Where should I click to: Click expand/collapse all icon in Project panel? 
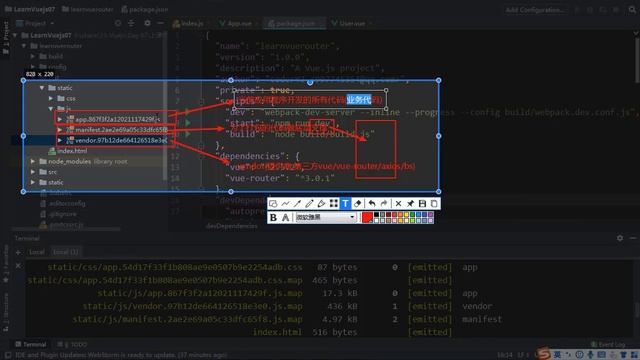[x=131, y=23]
